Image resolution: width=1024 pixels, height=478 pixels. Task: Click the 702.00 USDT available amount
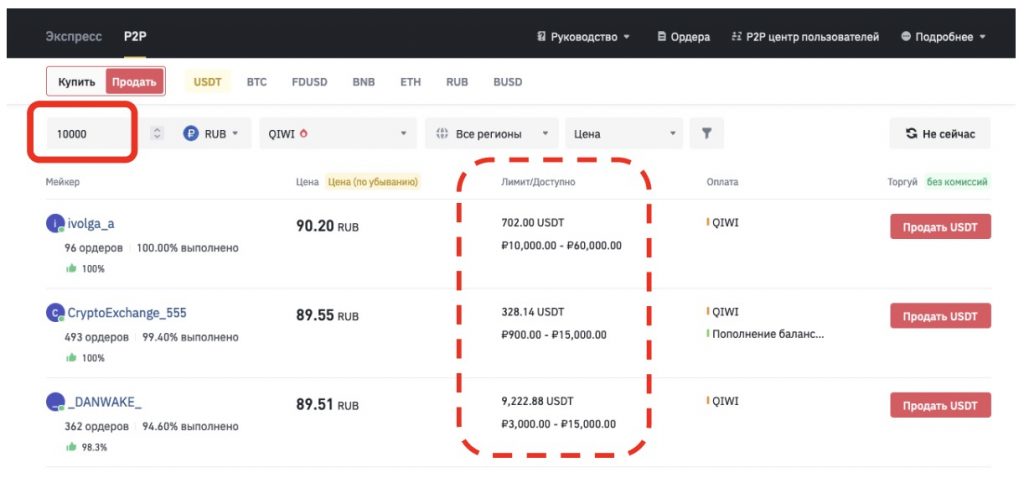(533, 223)
